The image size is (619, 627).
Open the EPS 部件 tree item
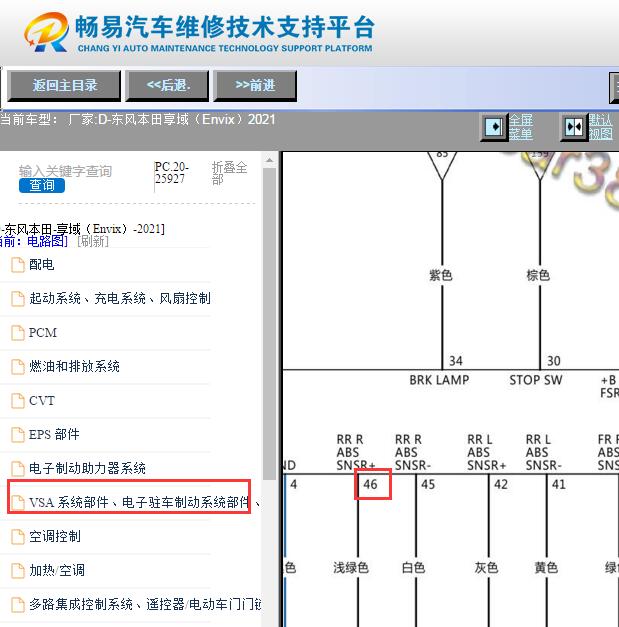(54, 434)
